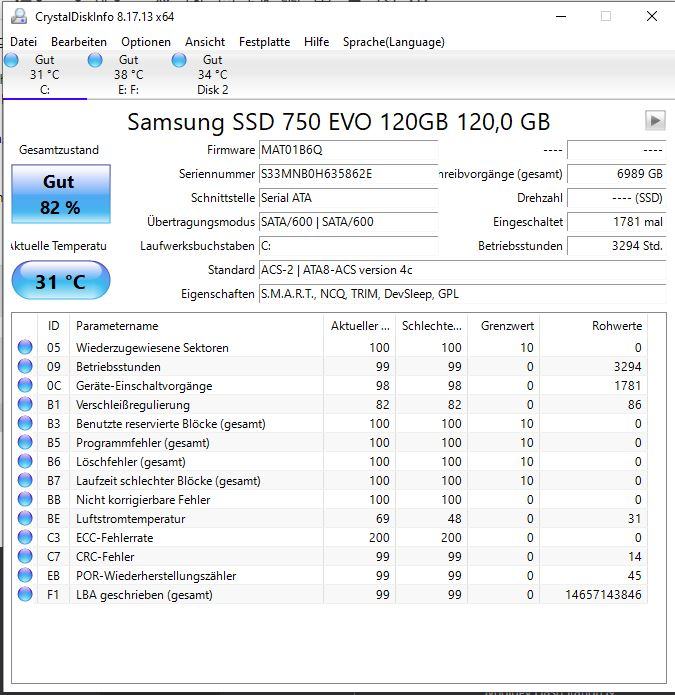The image size is (675, 695).
Task: Click raw value 86 in Verschleißregulierung row
Action: tap(634, 405)
